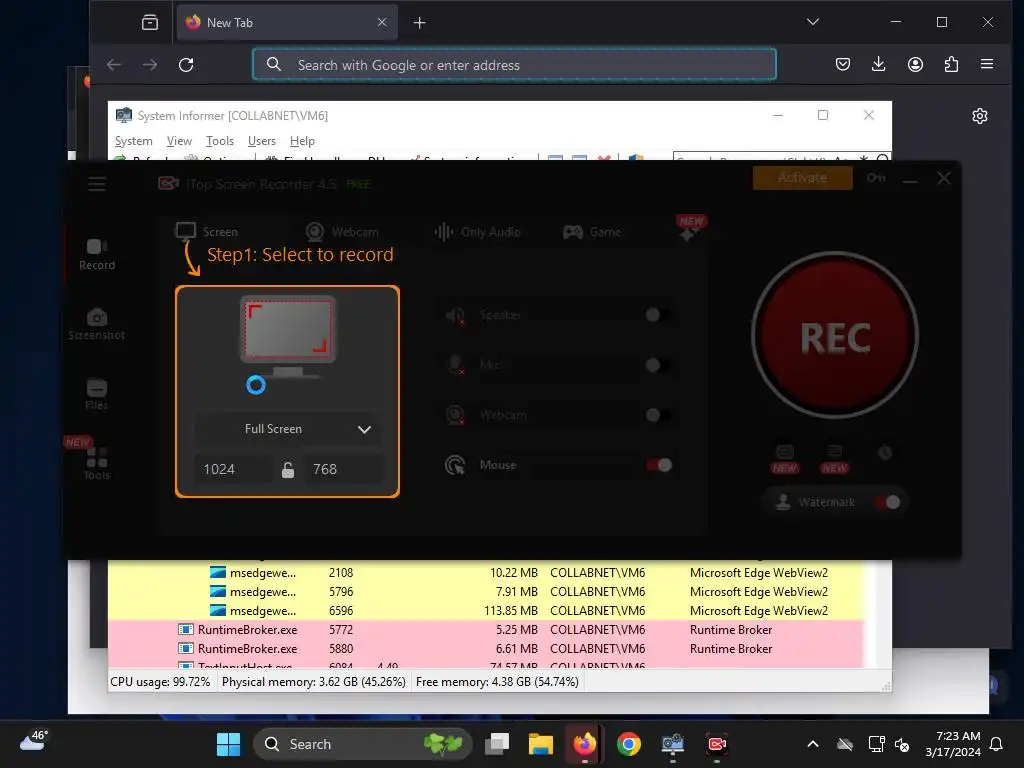Open a new Firefox tab with plus button

pyautogui.click(x=419, y=23)
